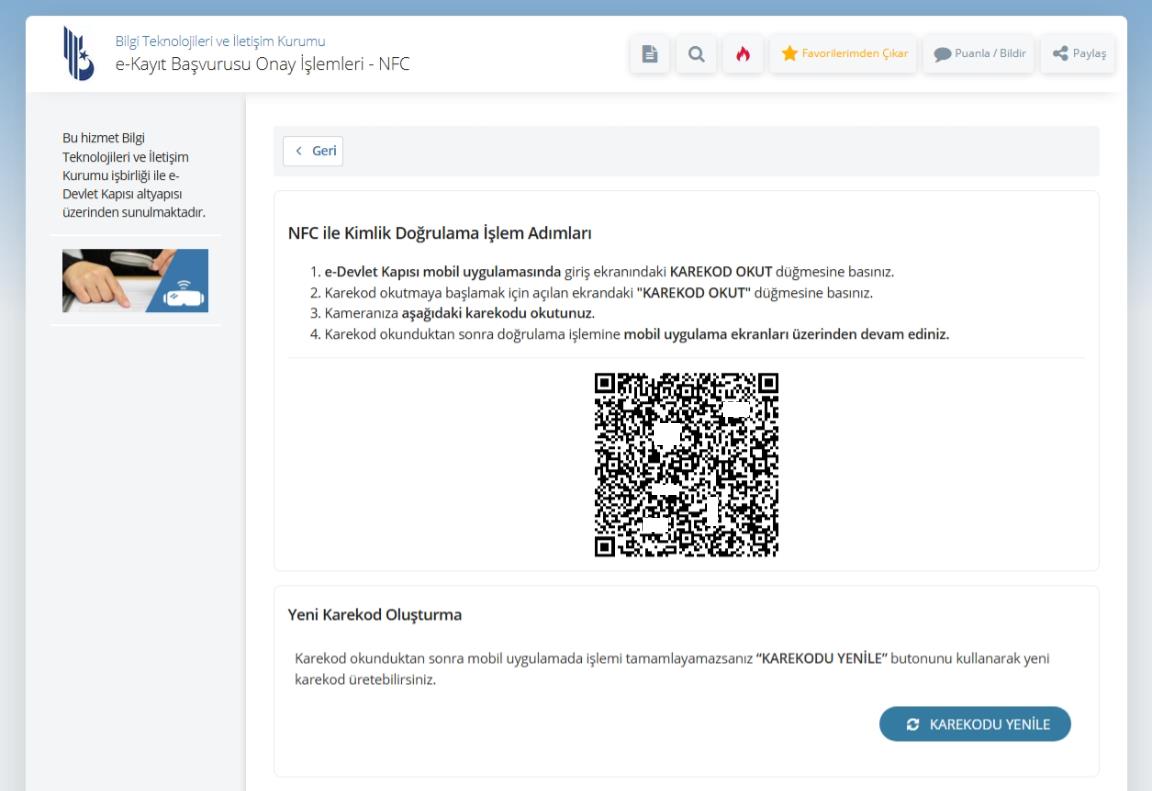Viewport: 1152px width, 791px height.
Task: Click the magnifier search icon
Action: pos(696,54)
